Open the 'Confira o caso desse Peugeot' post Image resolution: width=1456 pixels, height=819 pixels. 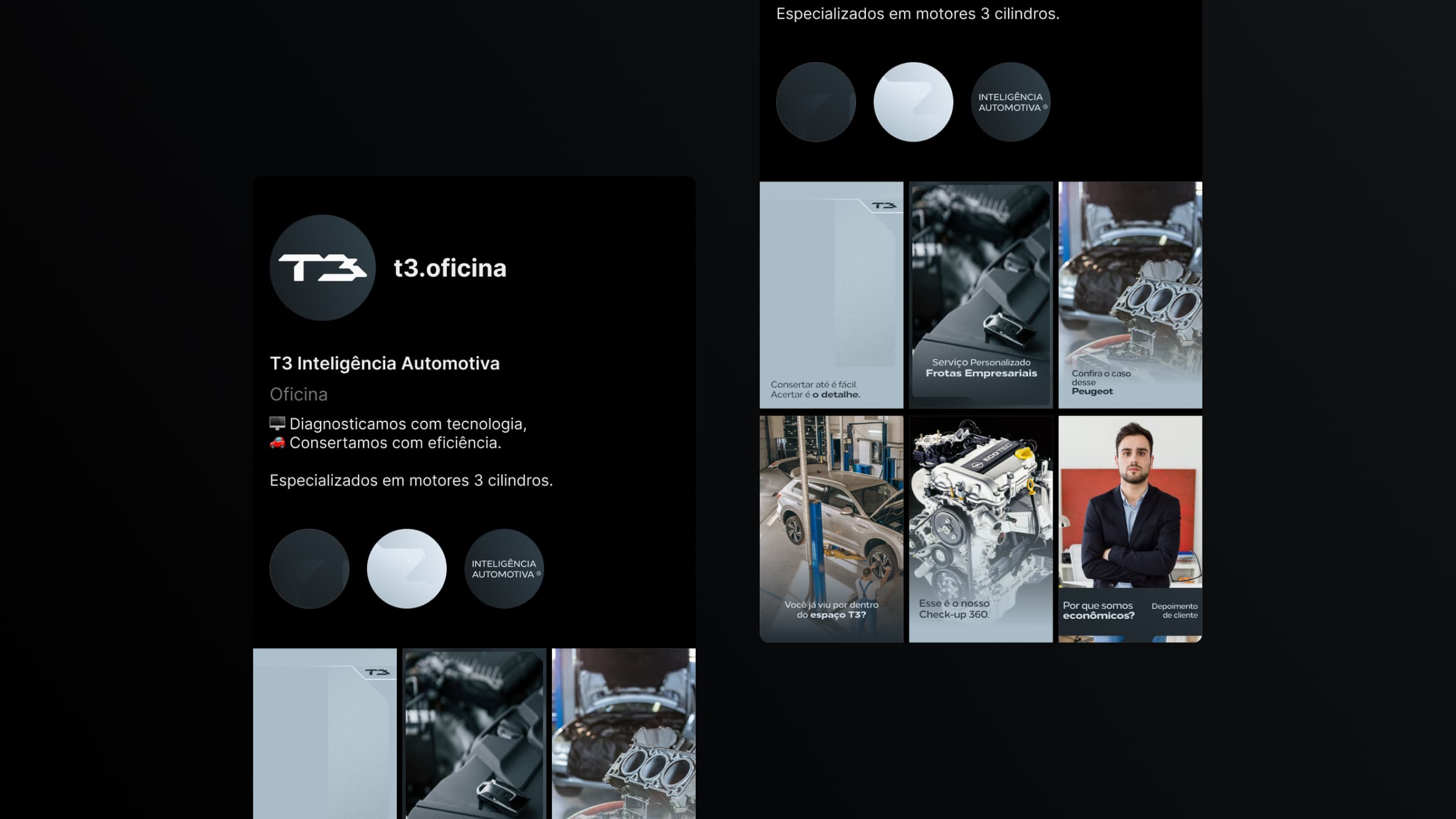coord(1130,295)
